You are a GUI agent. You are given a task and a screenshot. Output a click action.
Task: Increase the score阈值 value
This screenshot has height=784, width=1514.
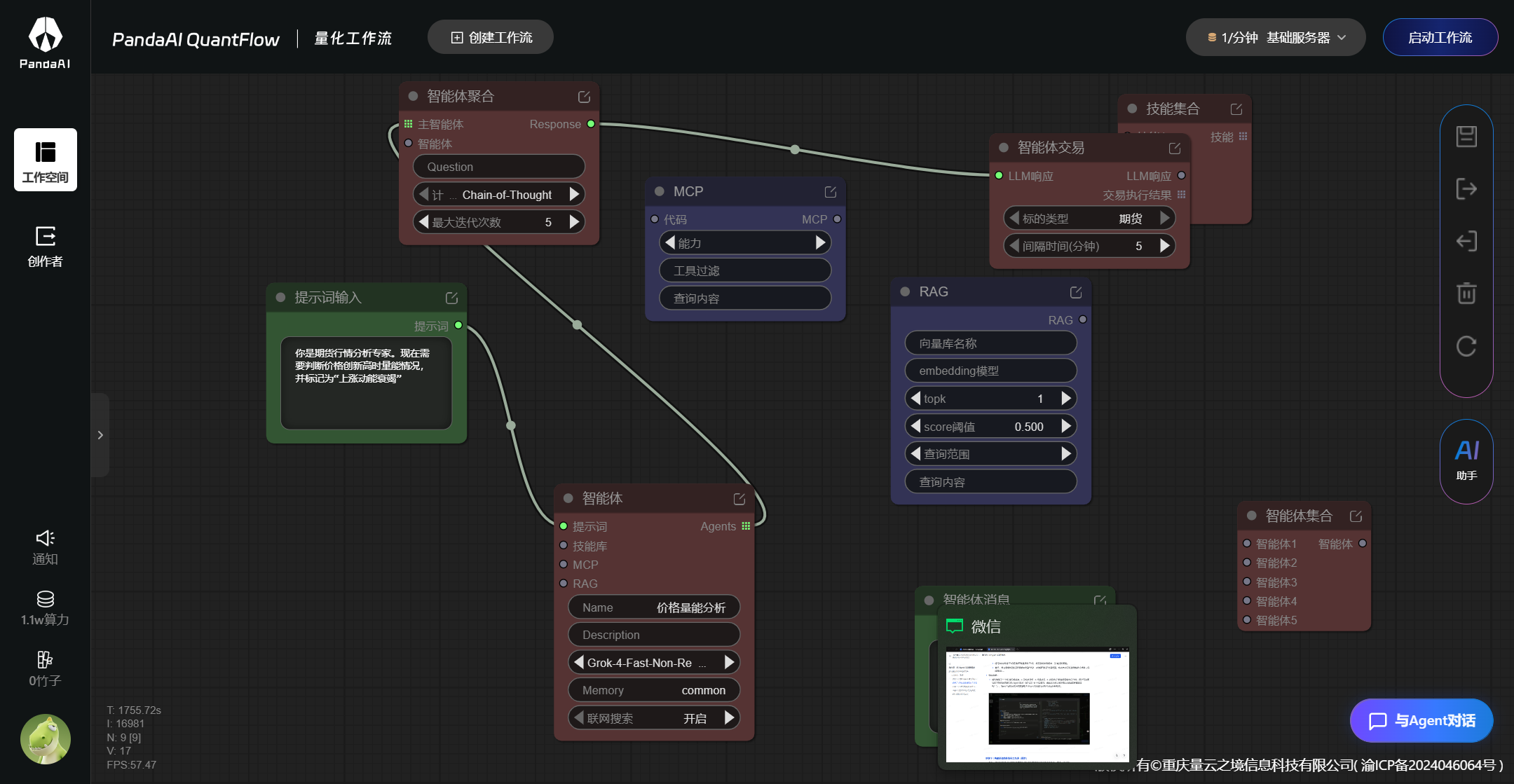(1065, 426)
